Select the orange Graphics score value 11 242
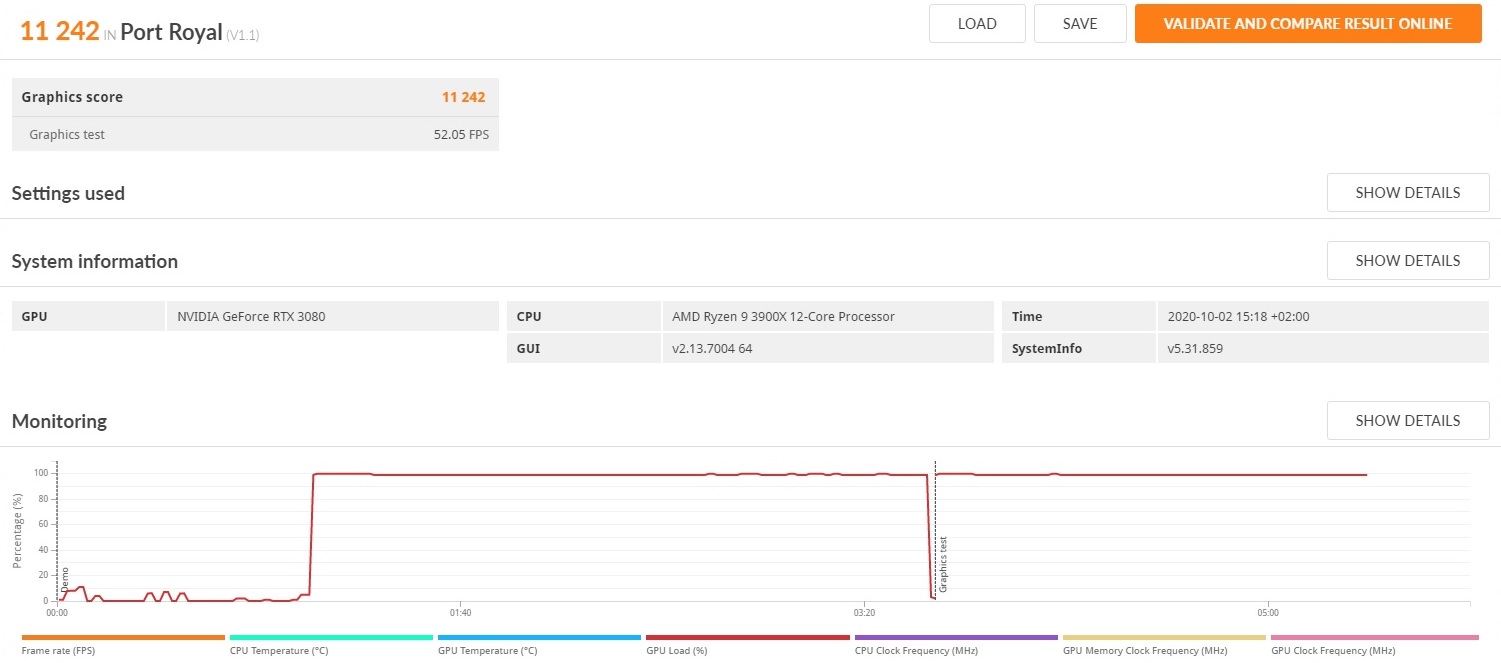Image resolution: width=1501 pixels, height=663 pixels. (464, 97)
